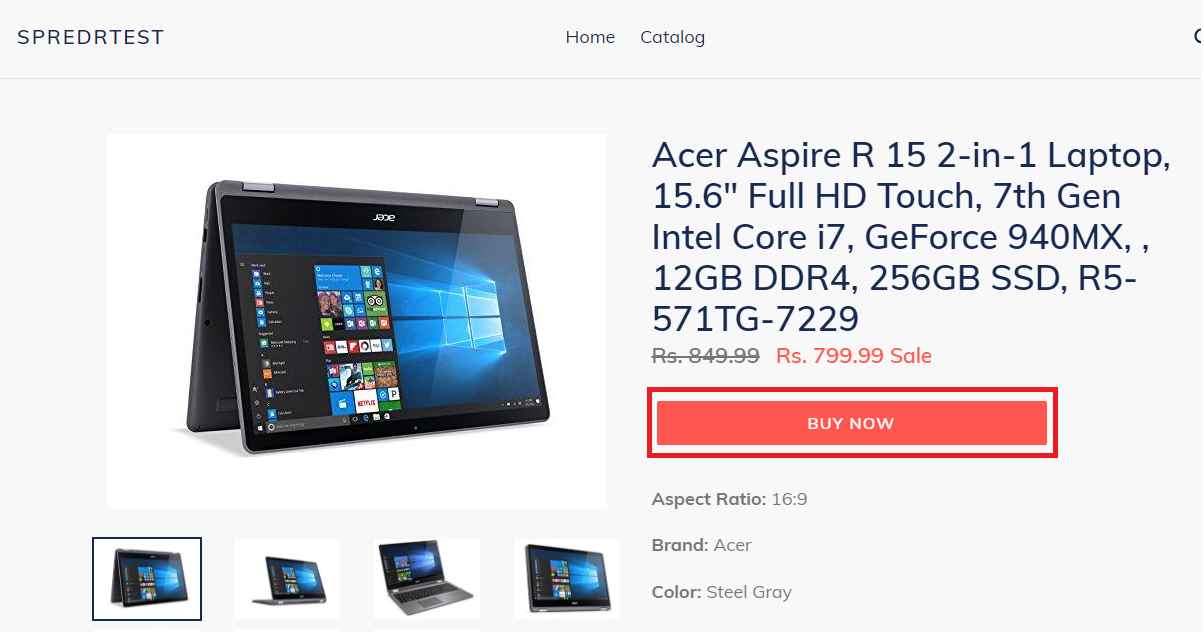Click the Color: Steel Gray specification
This screenshot has width=1204, height=638.
pyautogui.click(x=721, y=591)
